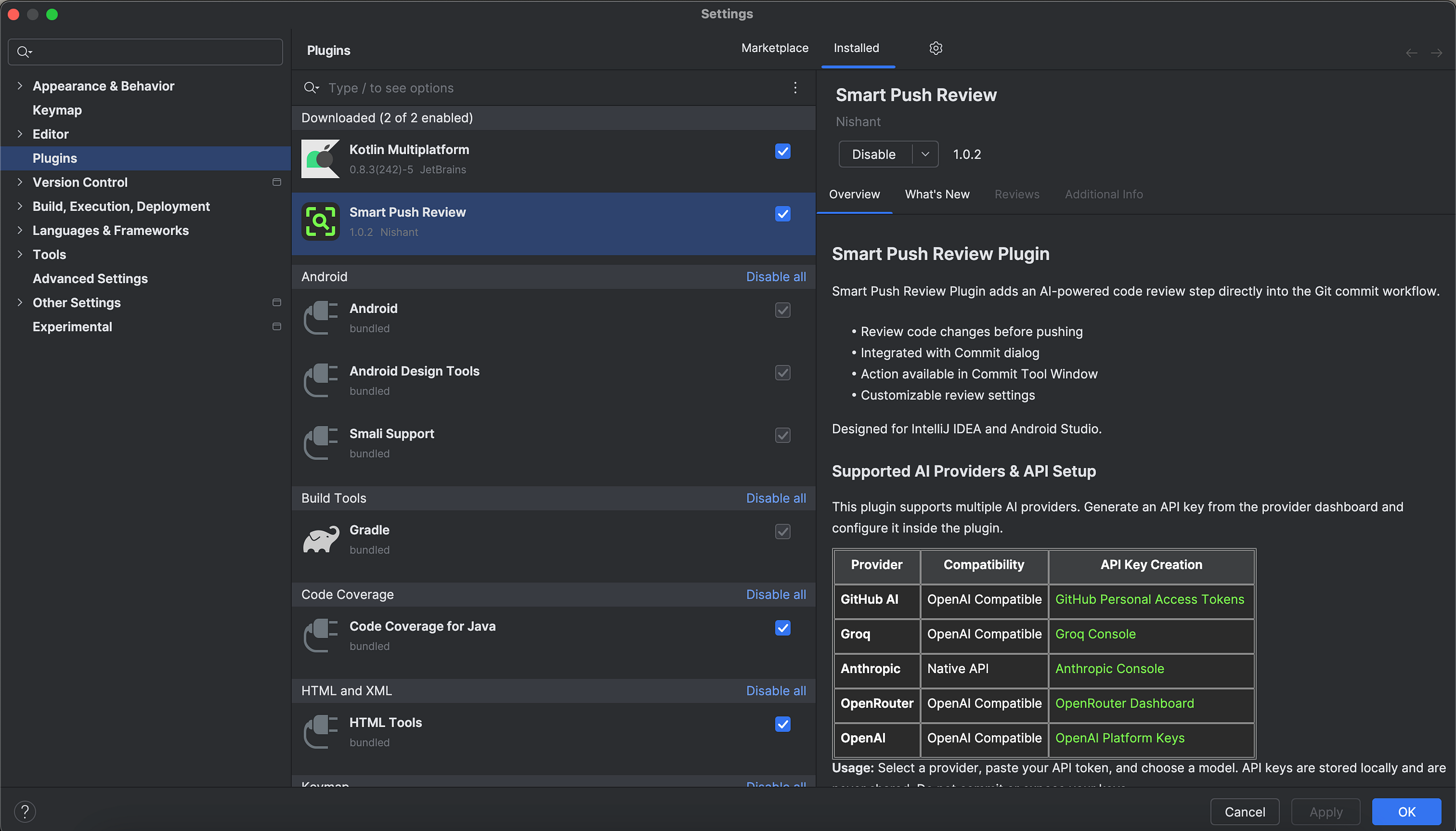
Task: Select Plugins in the settings tree
Action: click(x=146, y=158)
